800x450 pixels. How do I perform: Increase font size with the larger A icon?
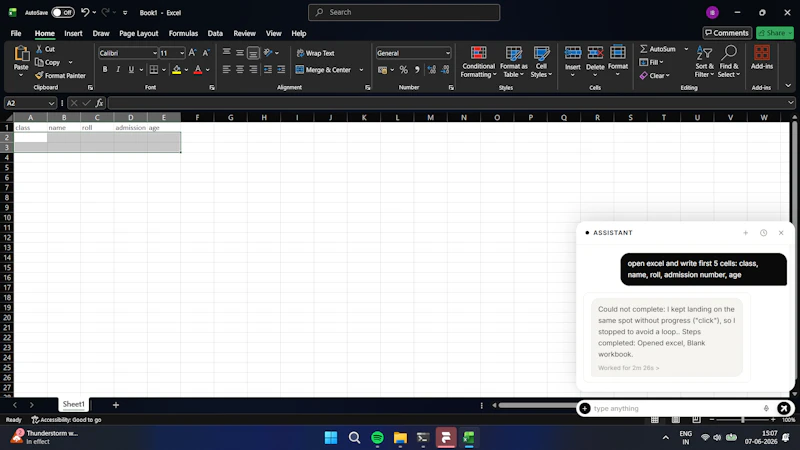(192, 53)
